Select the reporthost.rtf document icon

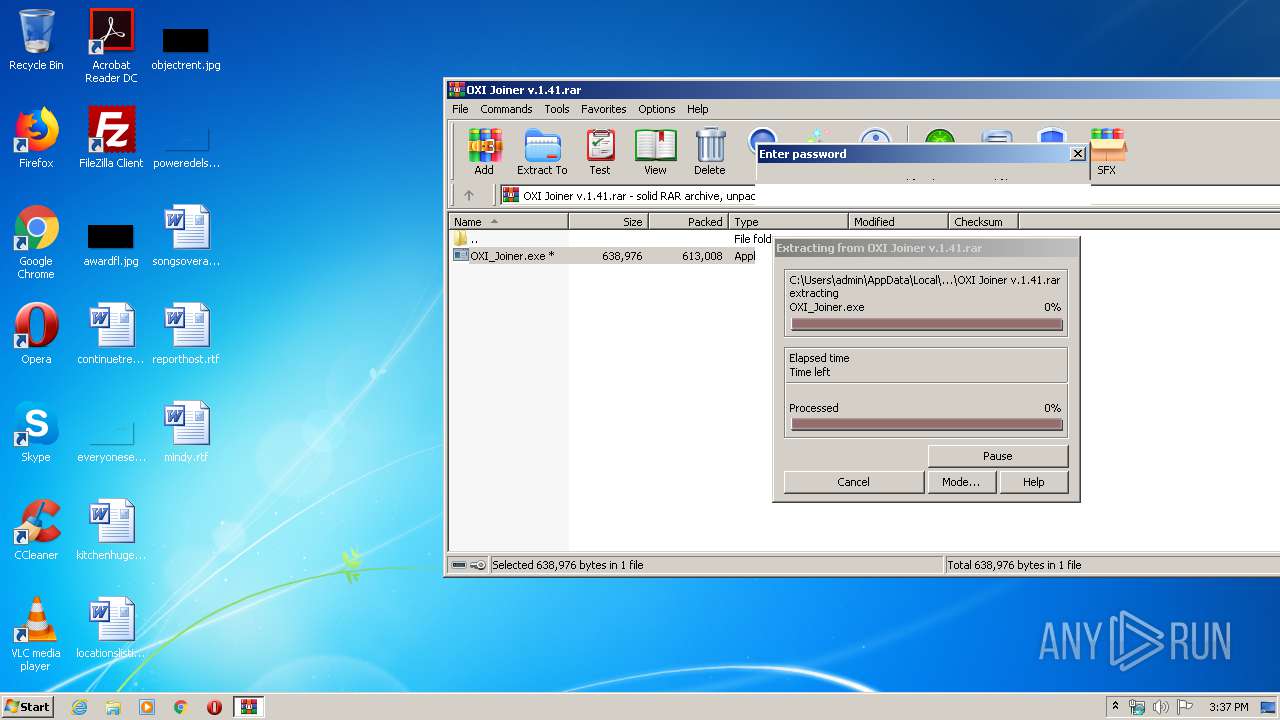[186, 334]
